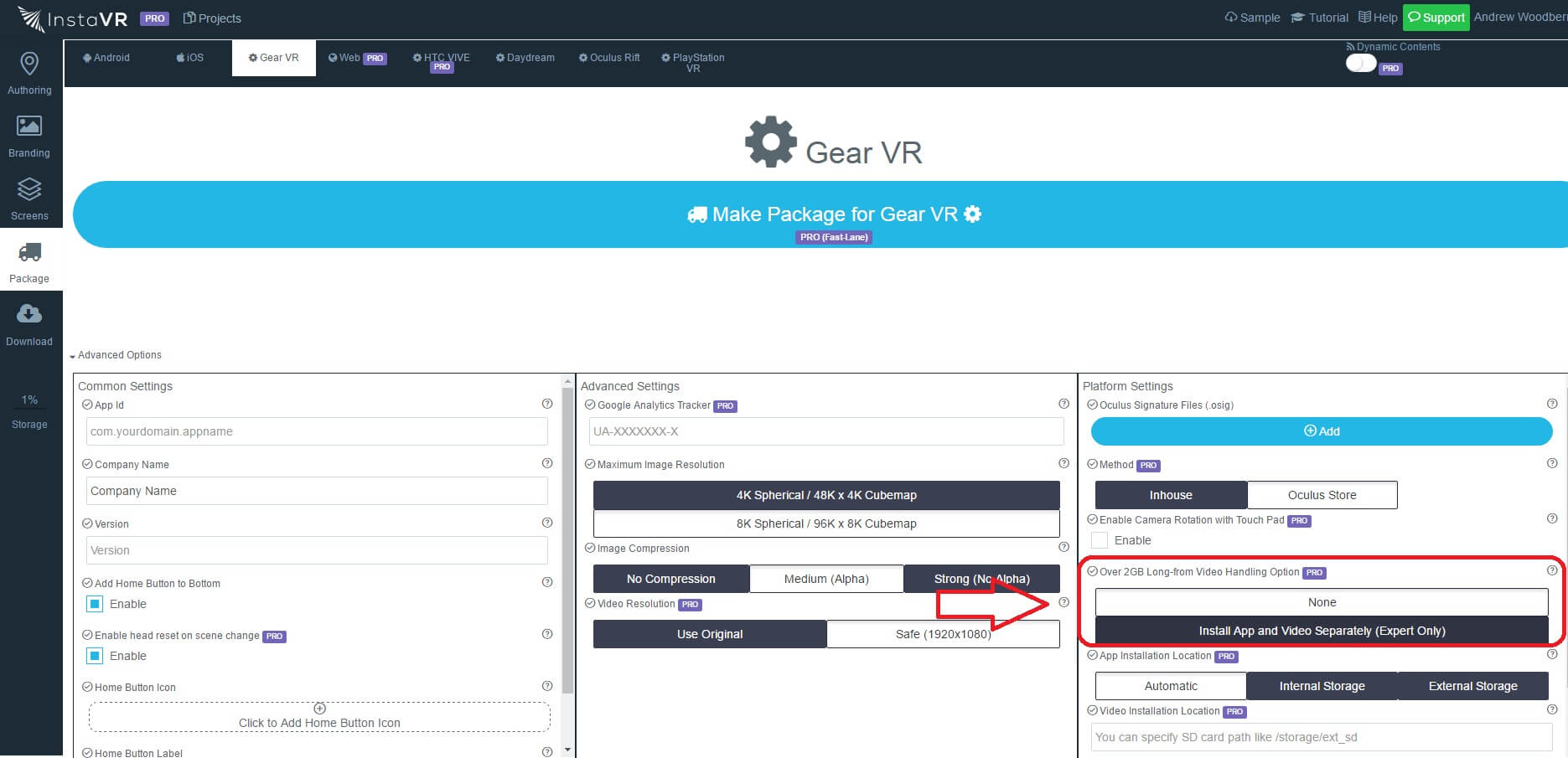Toggle Enable under Add Home Button to Bottom
Screen dimensions: 1568x758
(95, 604)
